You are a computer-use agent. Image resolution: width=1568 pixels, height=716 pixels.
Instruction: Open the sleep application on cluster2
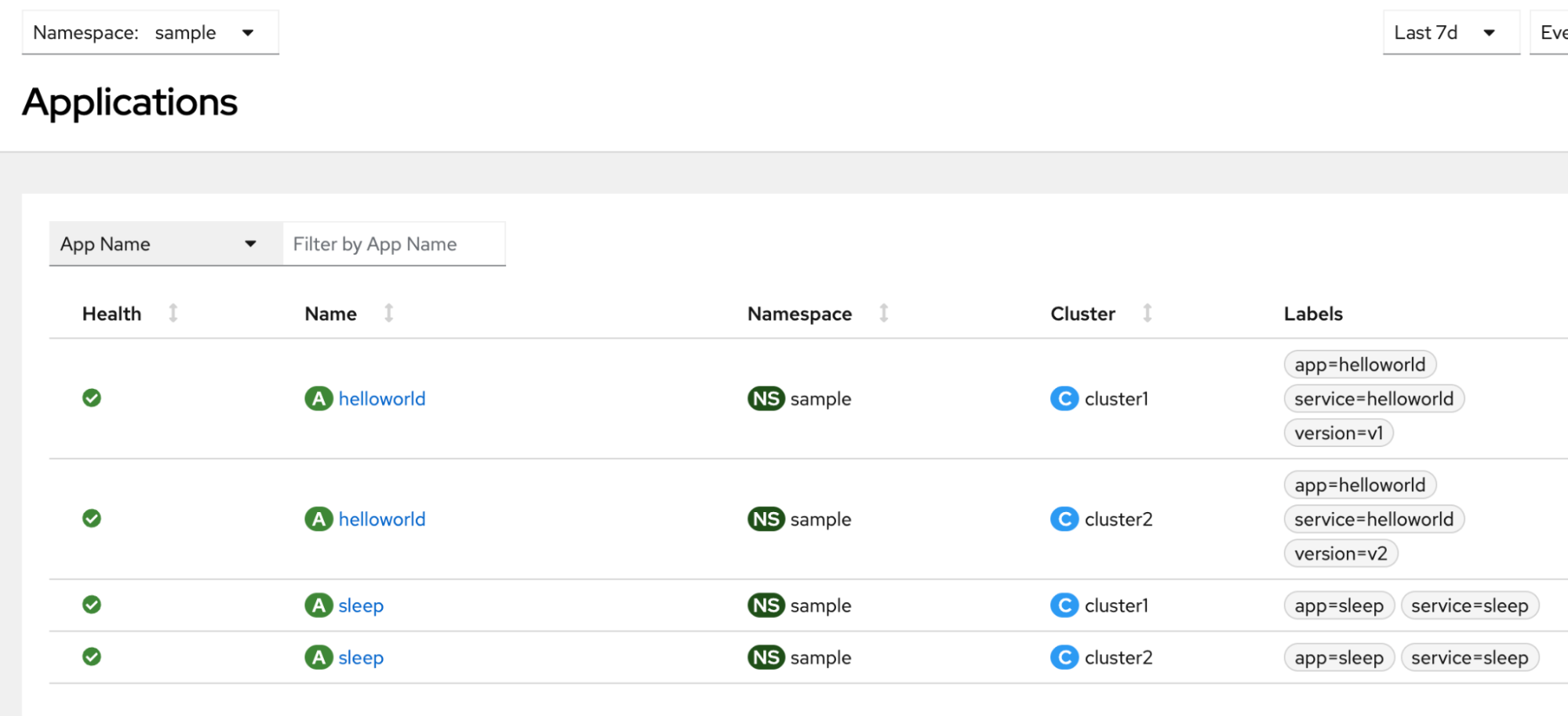(361, 657)
